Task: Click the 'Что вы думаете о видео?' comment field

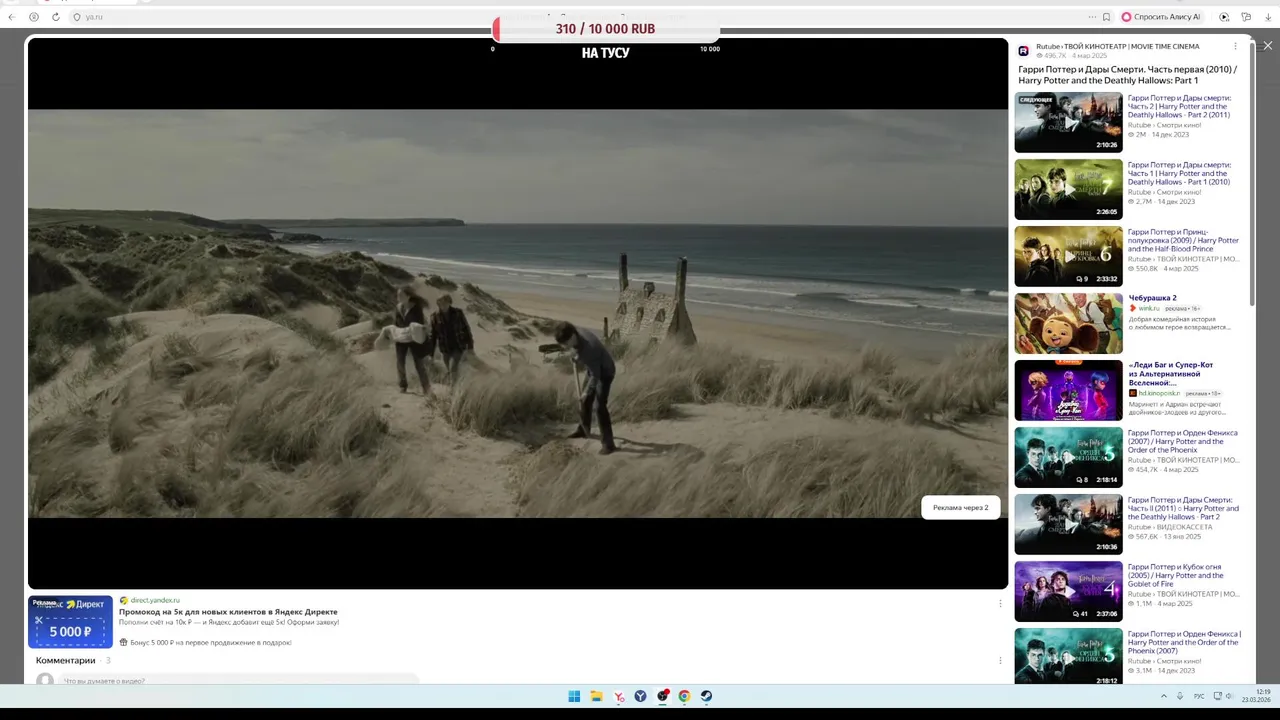Action: [x=238, y=680]
